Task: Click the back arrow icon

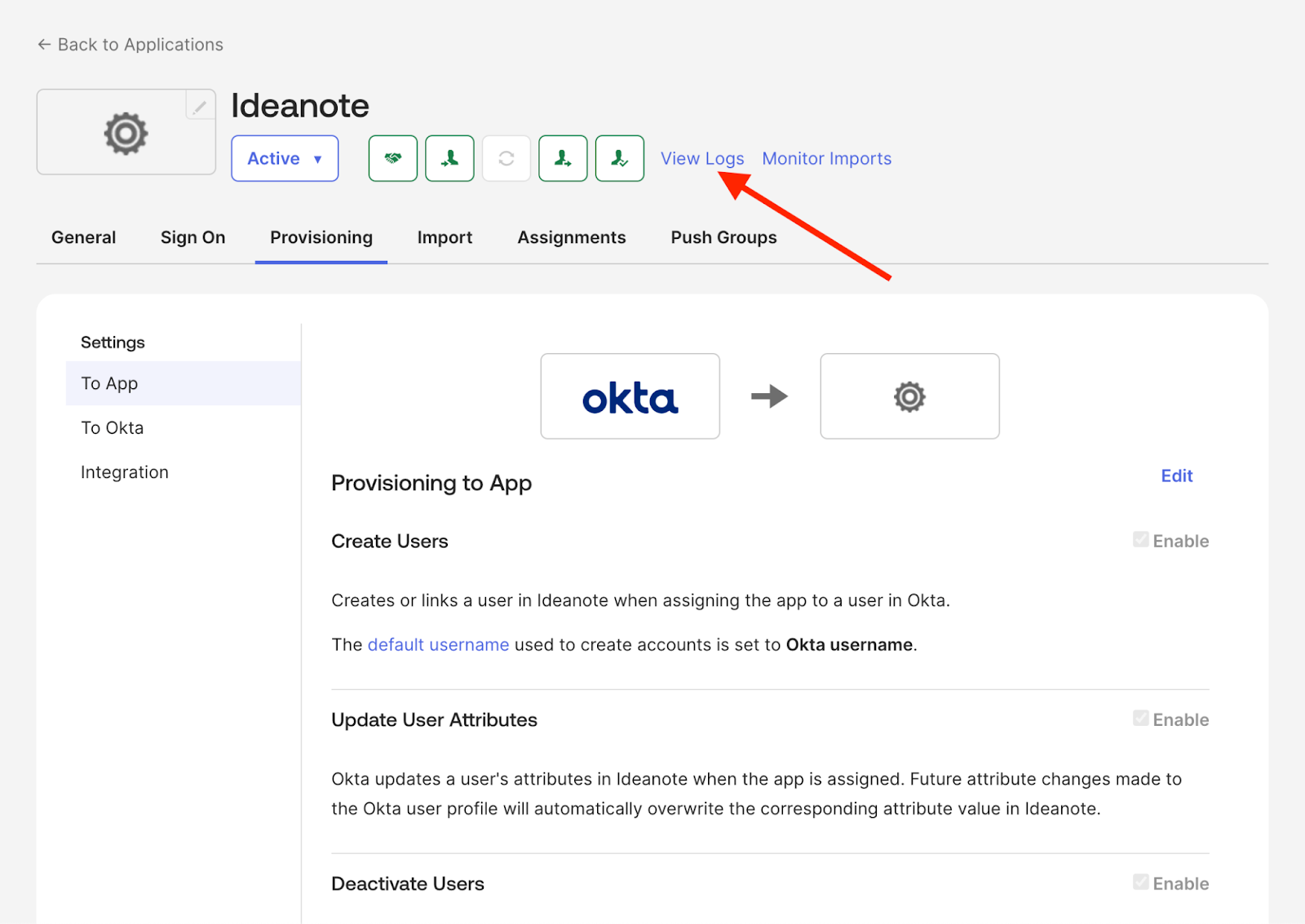Action: click(44, 44)
